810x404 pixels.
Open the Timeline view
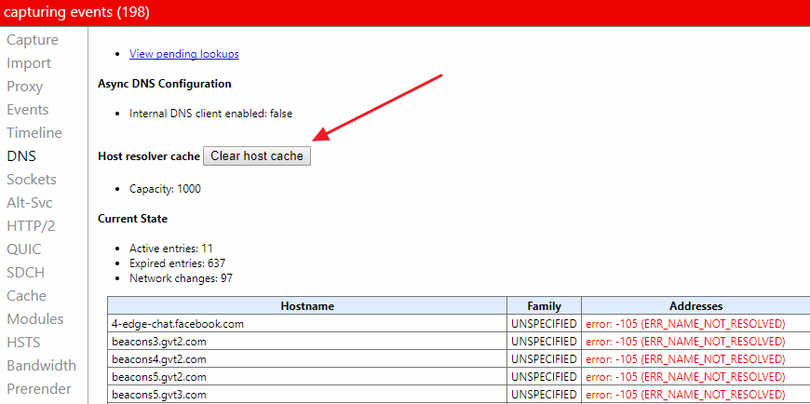[x=34, y=133]
